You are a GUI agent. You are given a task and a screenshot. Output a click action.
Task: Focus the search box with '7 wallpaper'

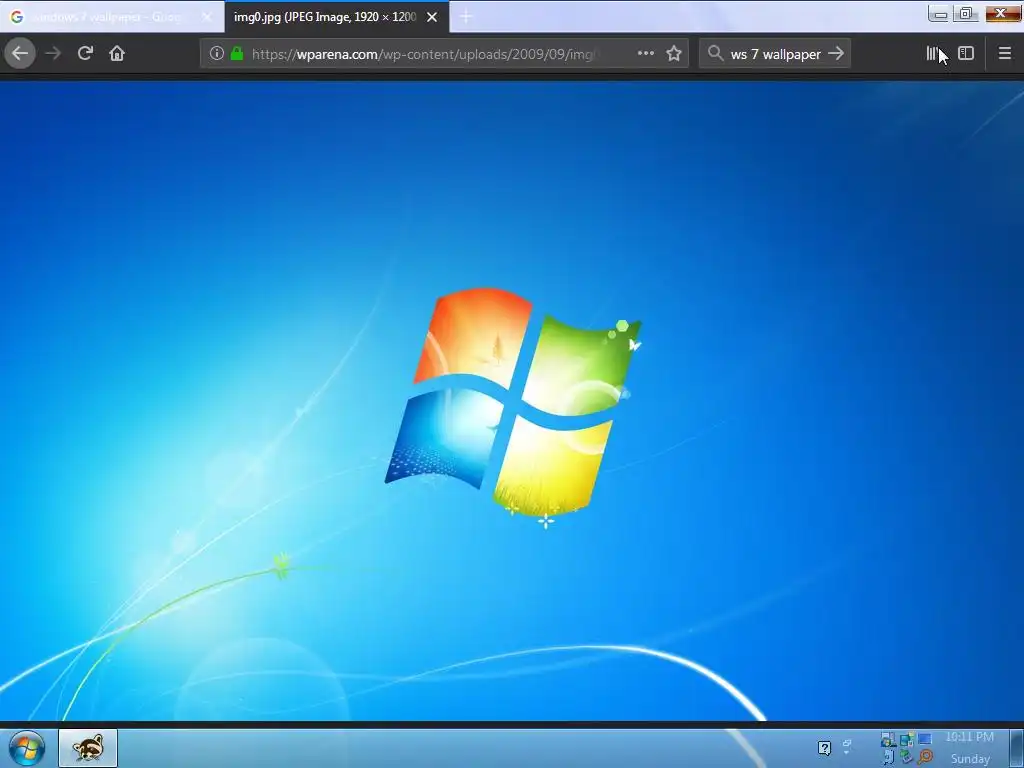click(x=775, y=54)
